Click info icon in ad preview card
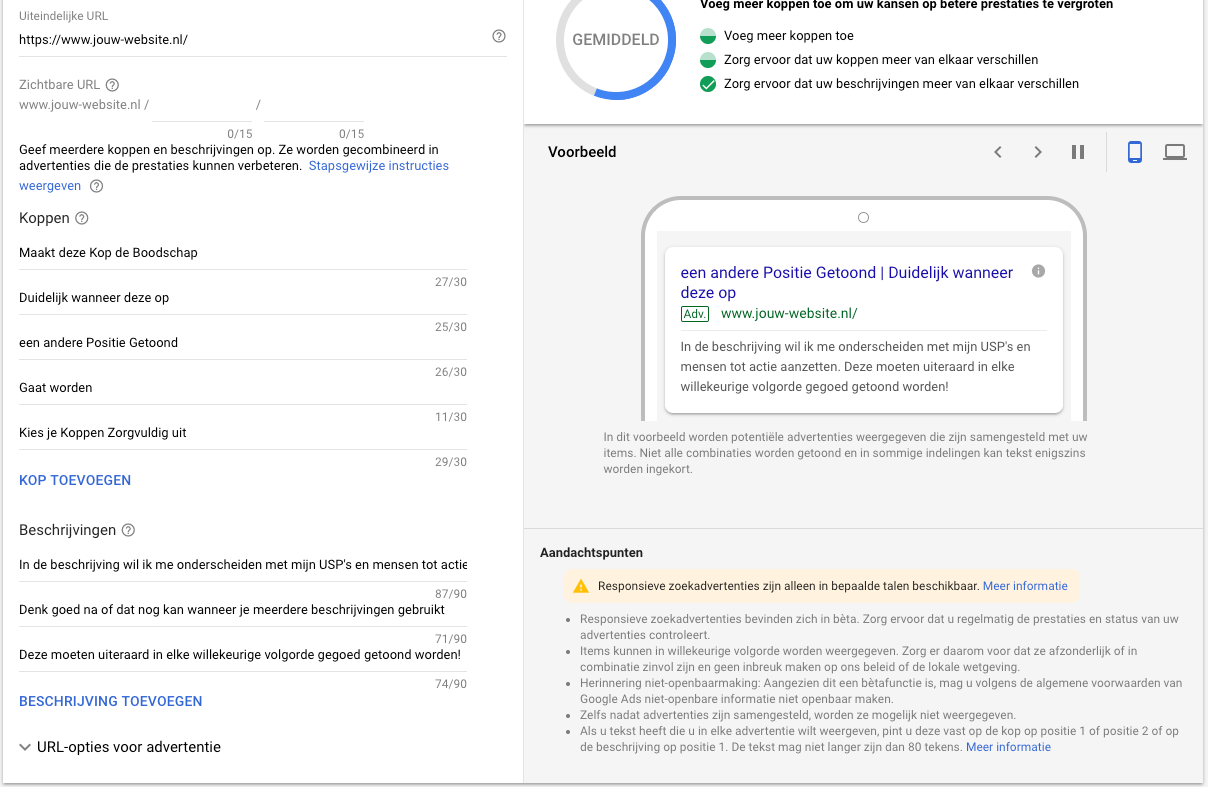 1038,271
